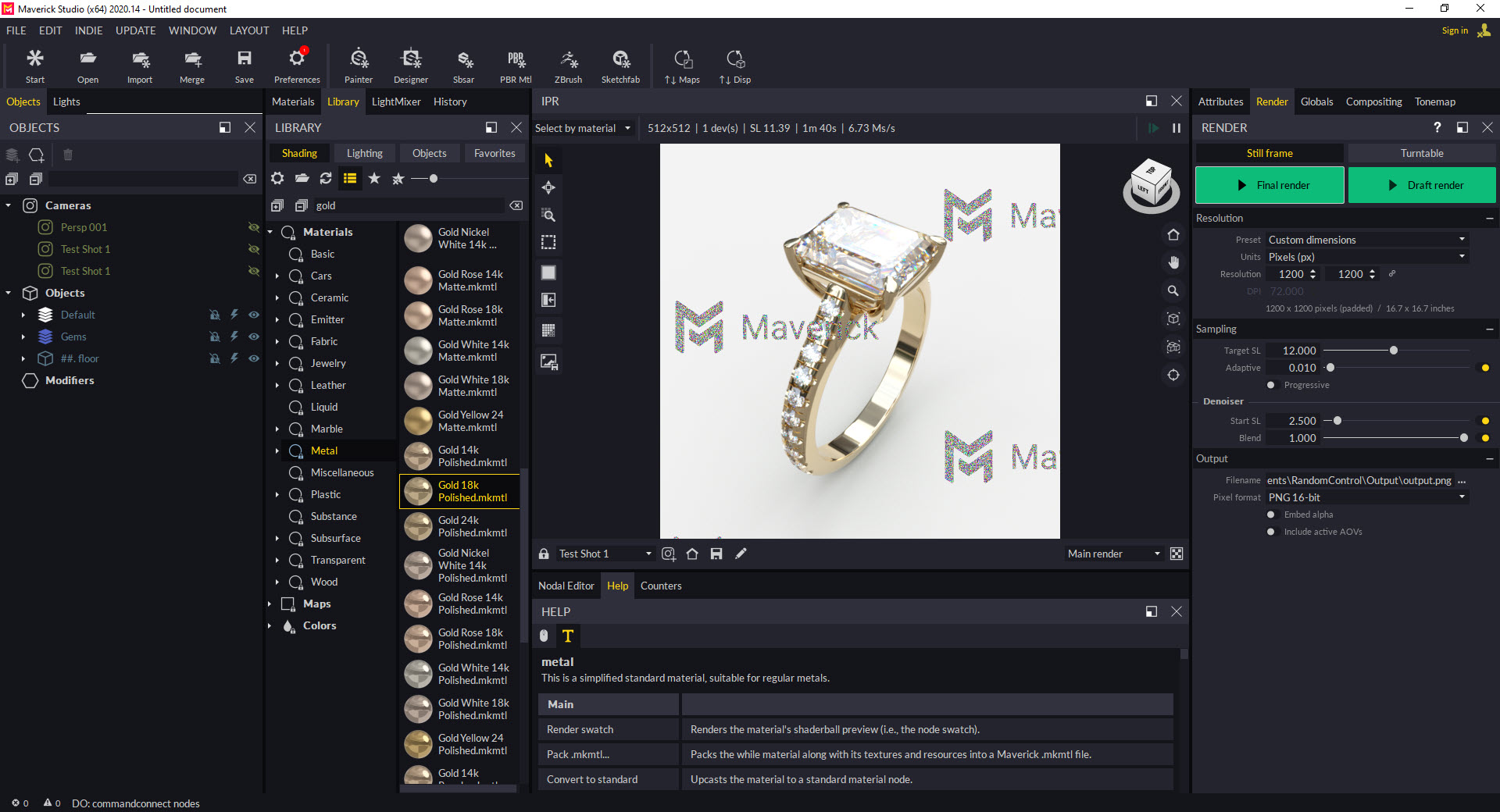Start the Draft render
The height and width of the screenshot is (812, 1500).
1422,185
